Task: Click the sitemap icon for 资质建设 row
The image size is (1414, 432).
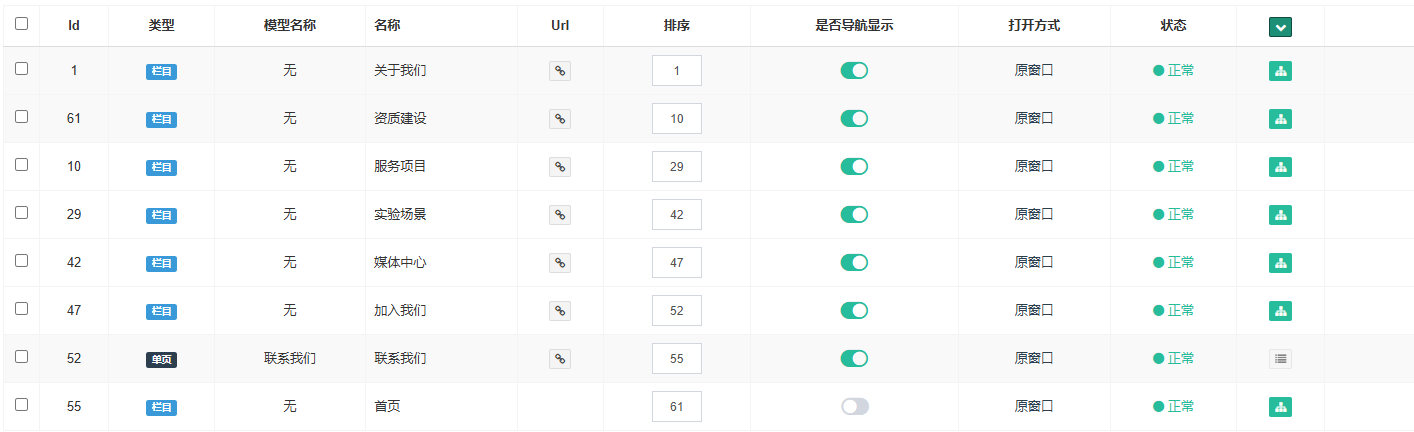Action: pos(1280,119)
